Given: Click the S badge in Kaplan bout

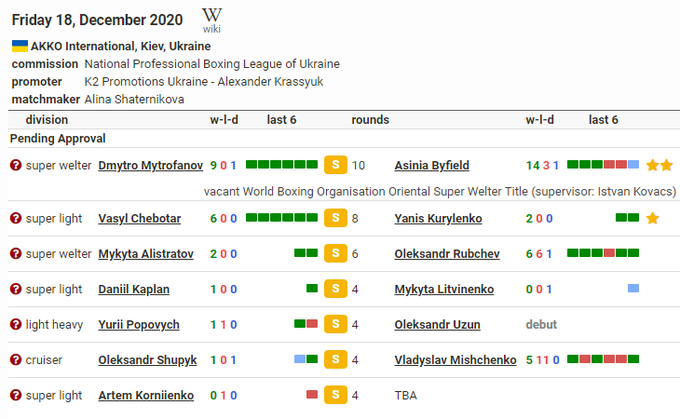Looking at the screenshot, I should [336, 289].
